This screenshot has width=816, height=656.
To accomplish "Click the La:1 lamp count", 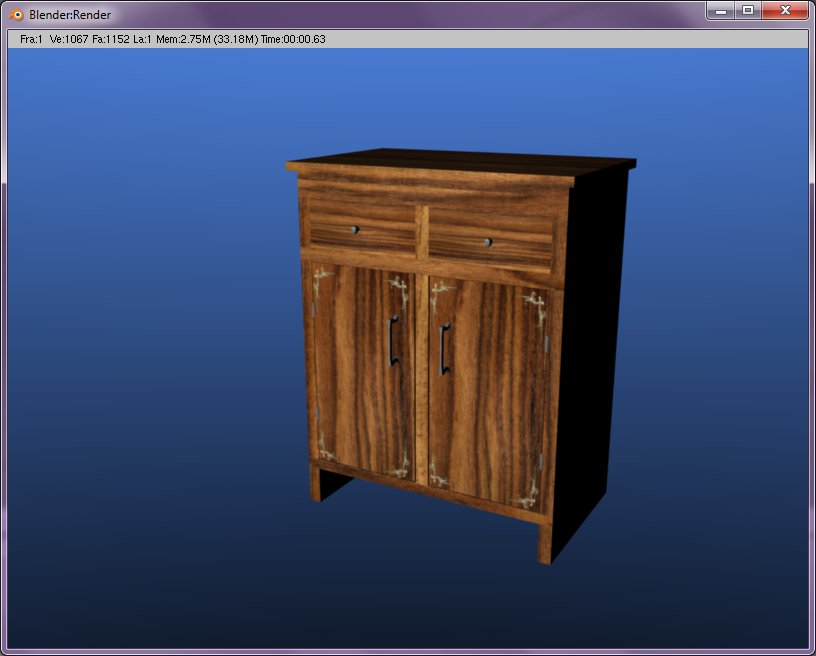I will 144,39.
